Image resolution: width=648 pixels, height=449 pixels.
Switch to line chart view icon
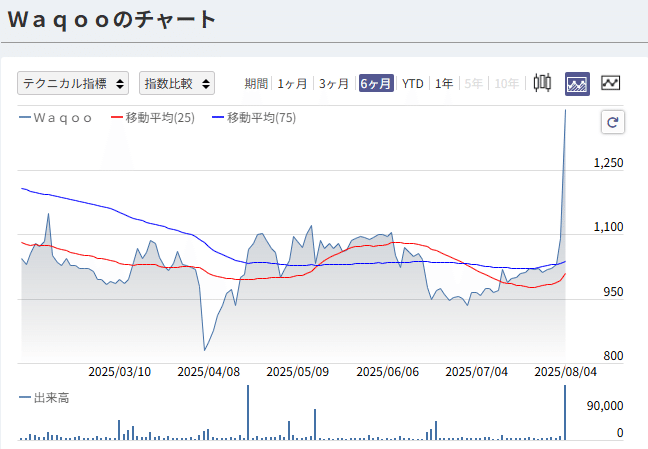pos(610,83)
